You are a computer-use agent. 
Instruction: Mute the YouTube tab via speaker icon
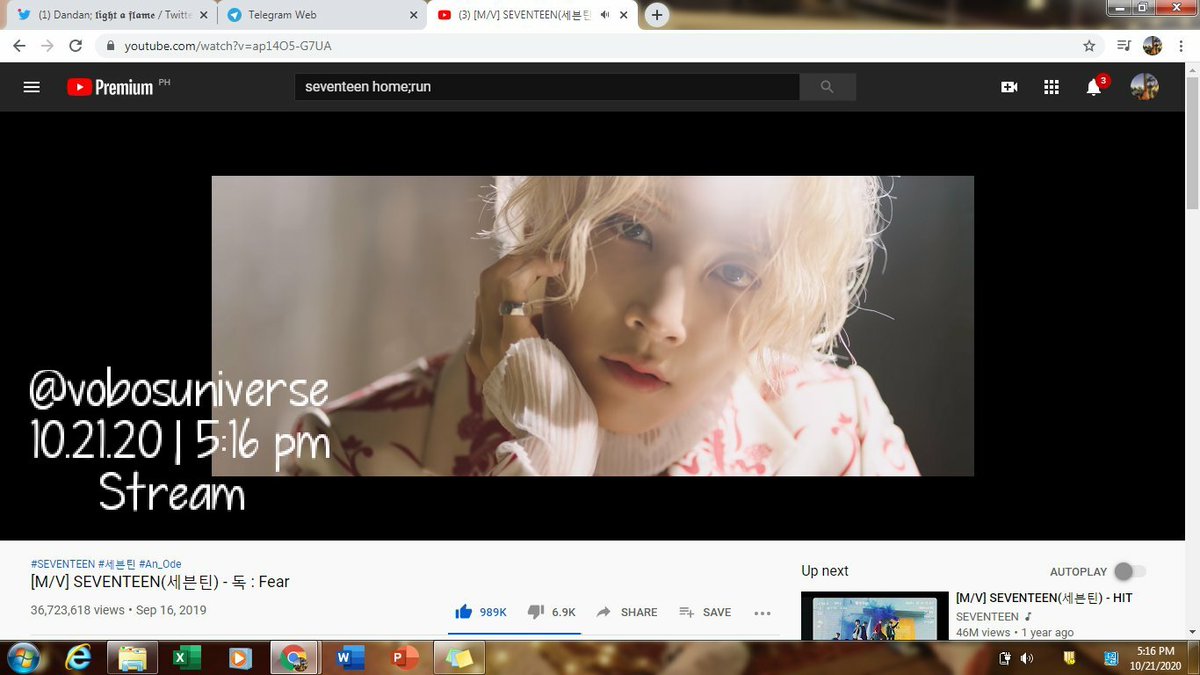pos(605,15)
